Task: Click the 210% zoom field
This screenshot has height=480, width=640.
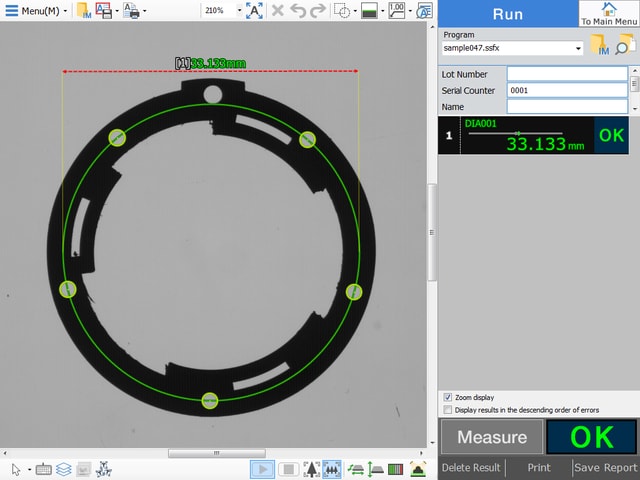Action: click(x=218, y=11)
